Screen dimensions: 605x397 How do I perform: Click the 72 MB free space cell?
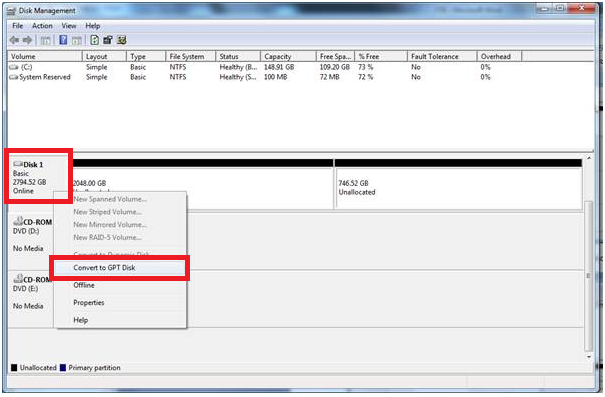pos(330,77)
